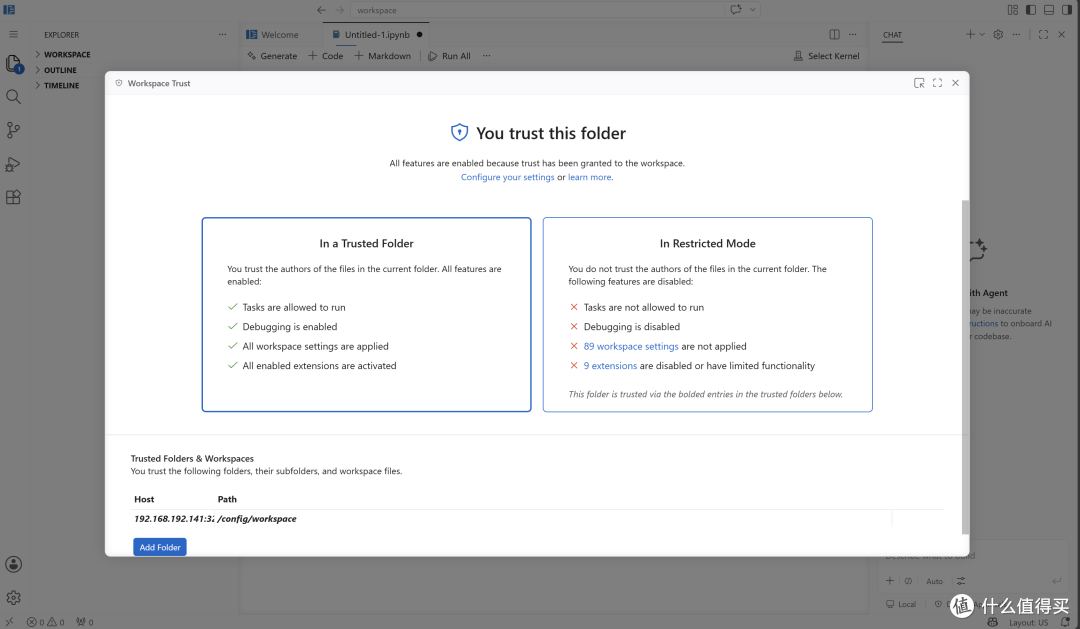The width and height of the screenshot is (1080, 629).
Task: Click the workspace command center search field
Action: coord(537,10)
